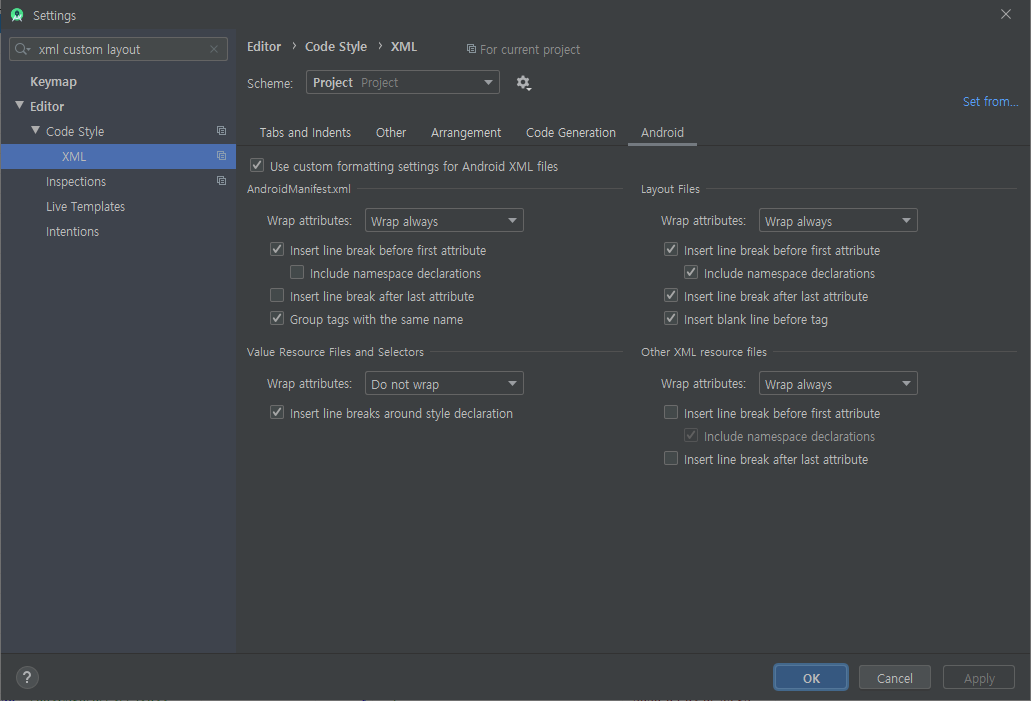Image resolution: width=1031 pixels, height=701 pixels.
Task: Click the project-level icon beside XML row
Action: [222, 156]
